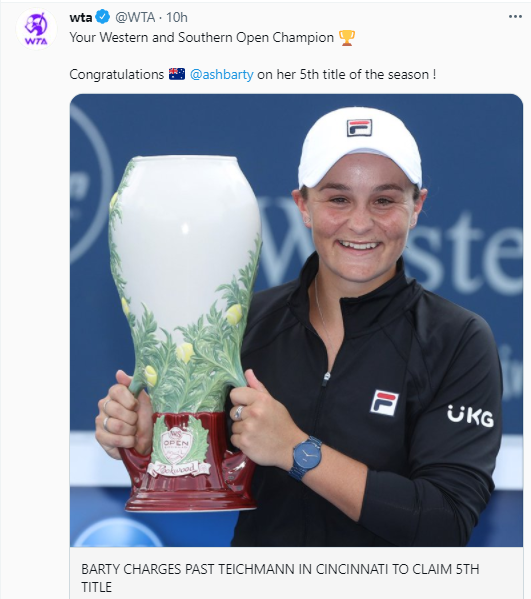The image size is (531, 599).
Task: Click the Rookwood label on the trophy base
Action: pos(179,468)
